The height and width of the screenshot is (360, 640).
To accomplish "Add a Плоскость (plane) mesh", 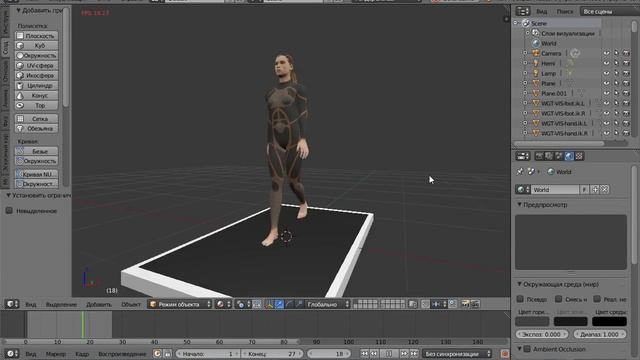I will point(36,36).
